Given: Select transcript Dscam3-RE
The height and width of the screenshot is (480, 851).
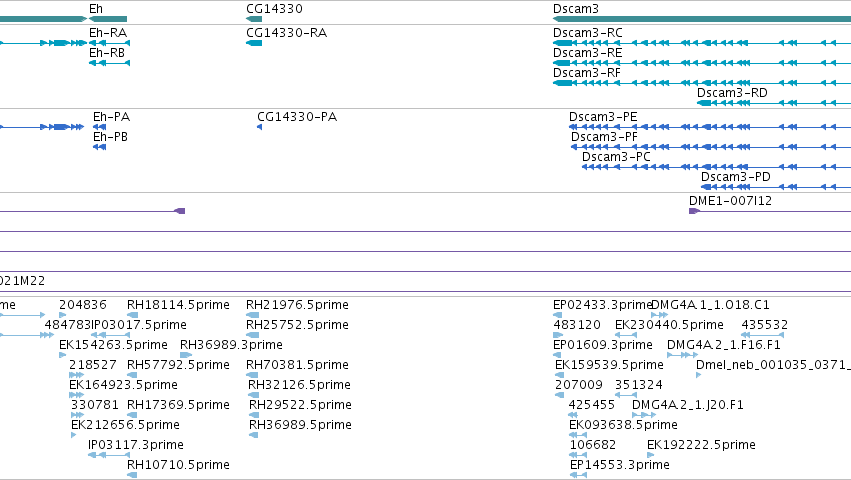Looking at the screenshot, I should coord(587,53).
